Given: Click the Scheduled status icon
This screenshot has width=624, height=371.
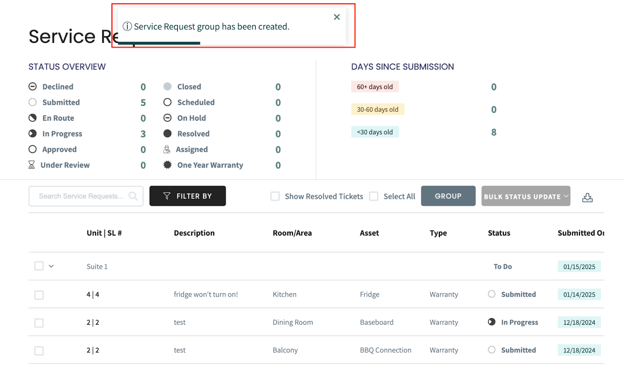Looking at the screenshot, I should coord(168,102).
